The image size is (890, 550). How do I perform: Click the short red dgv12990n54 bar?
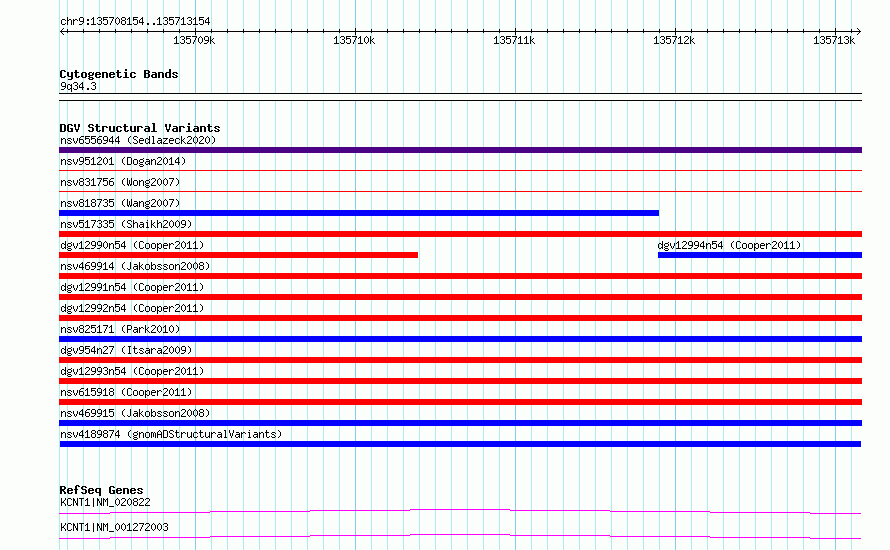tap(238, 255)
